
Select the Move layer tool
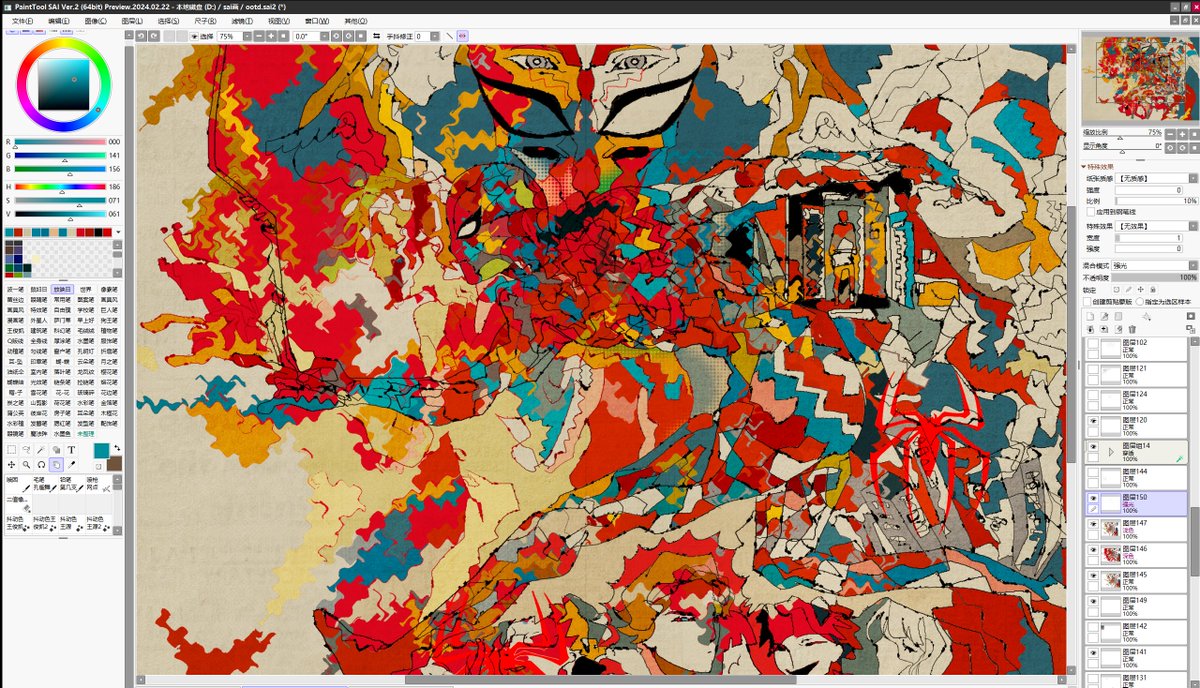click(x=11, y=465)
